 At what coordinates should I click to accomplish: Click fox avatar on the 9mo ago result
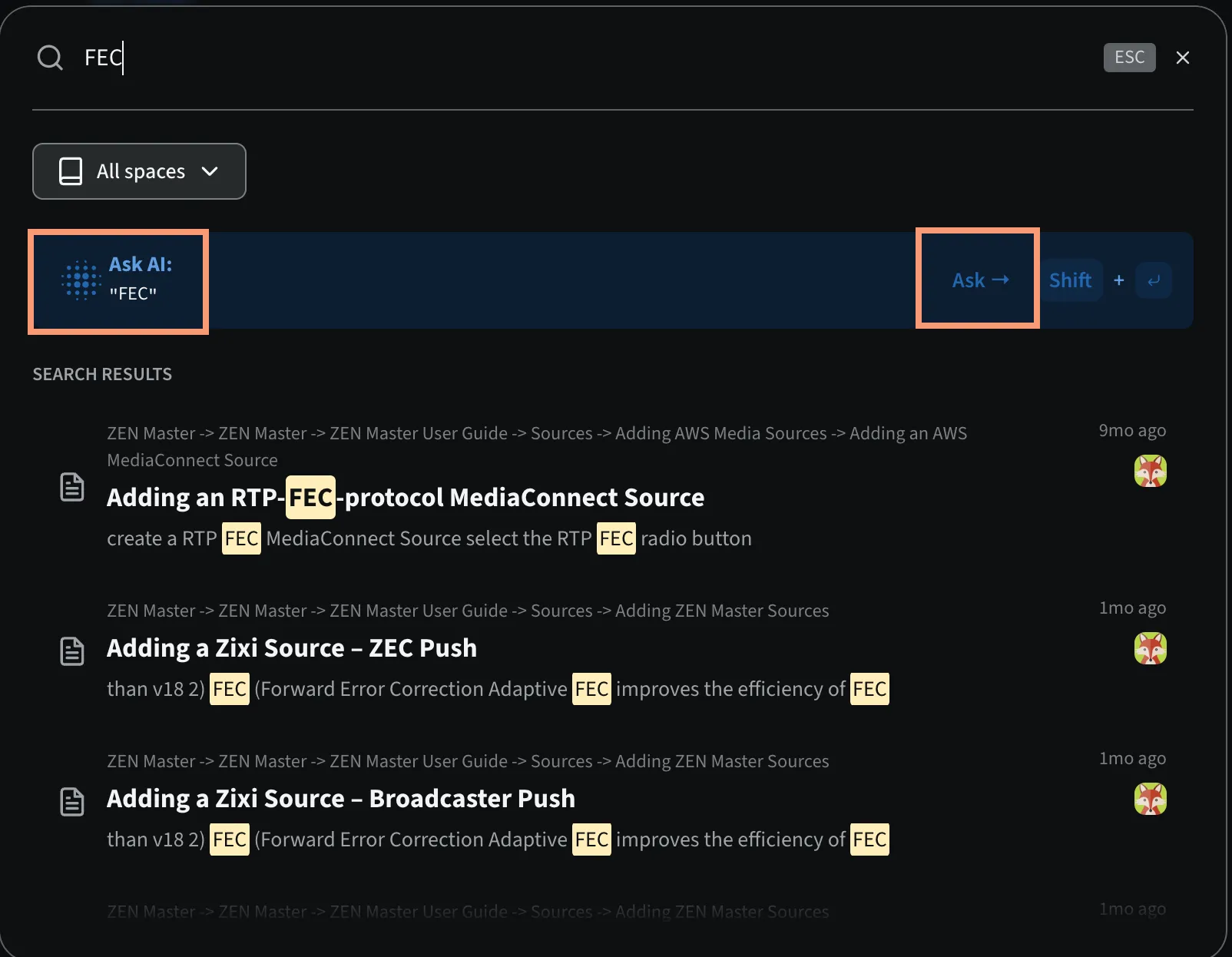(1150, 471)
